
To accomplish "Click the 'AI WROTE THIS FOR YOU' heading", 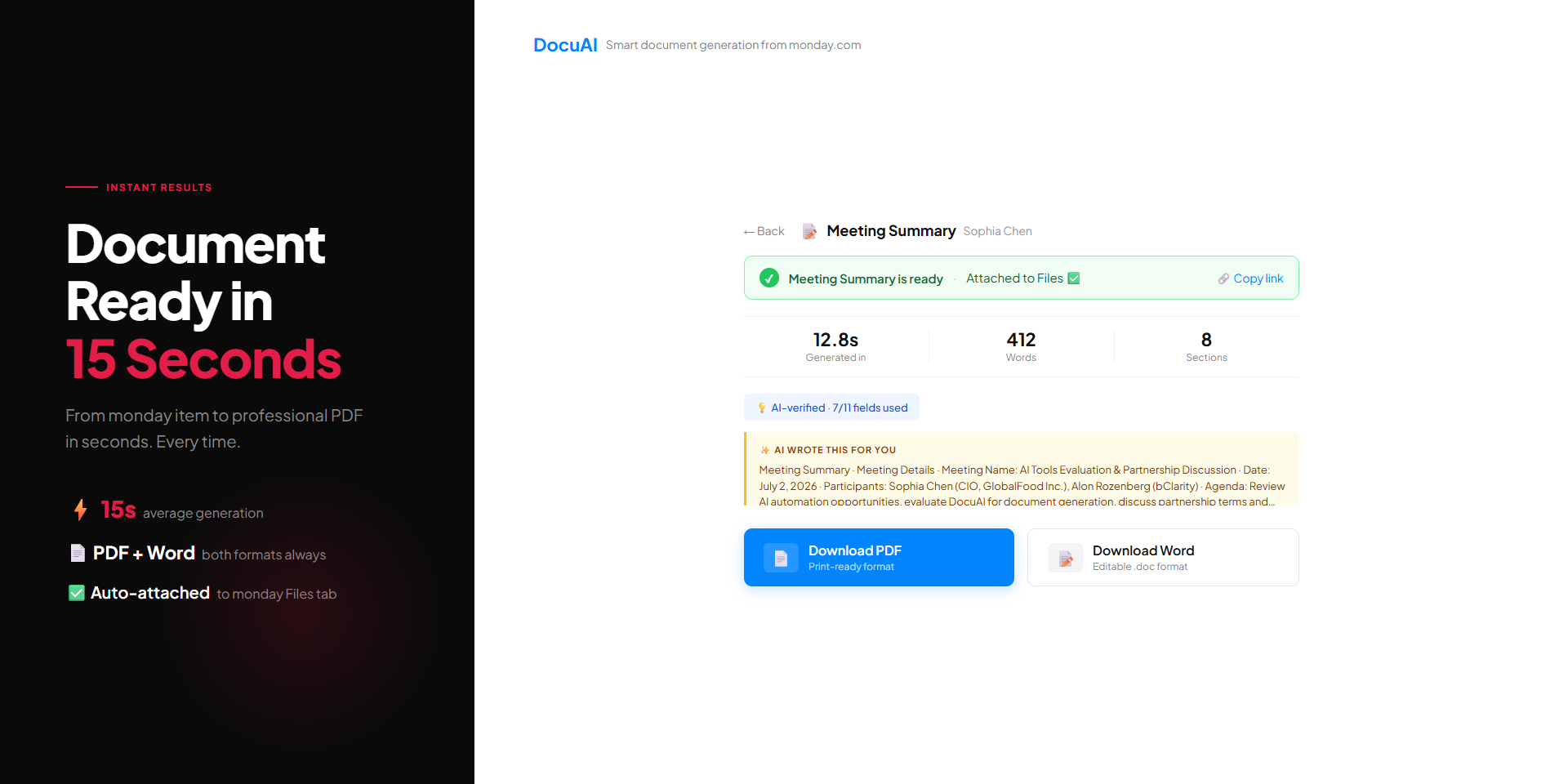I will [x=835, y=450].
